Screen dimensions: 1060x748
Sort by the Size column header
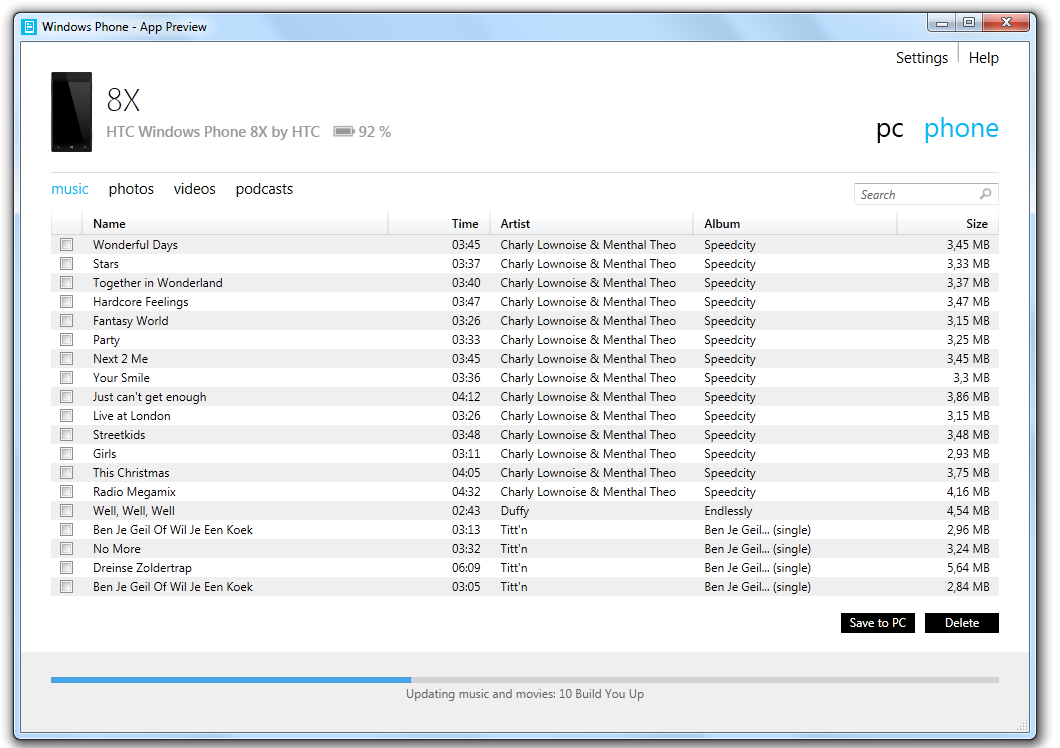point(948,223)
